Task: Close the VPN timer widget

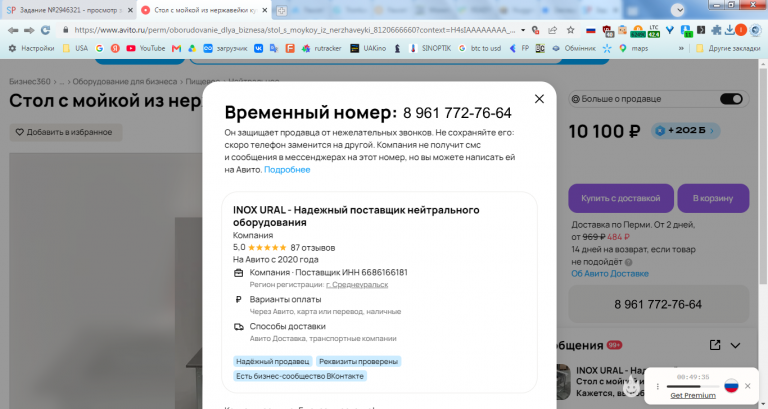Action: pos(747,386)
